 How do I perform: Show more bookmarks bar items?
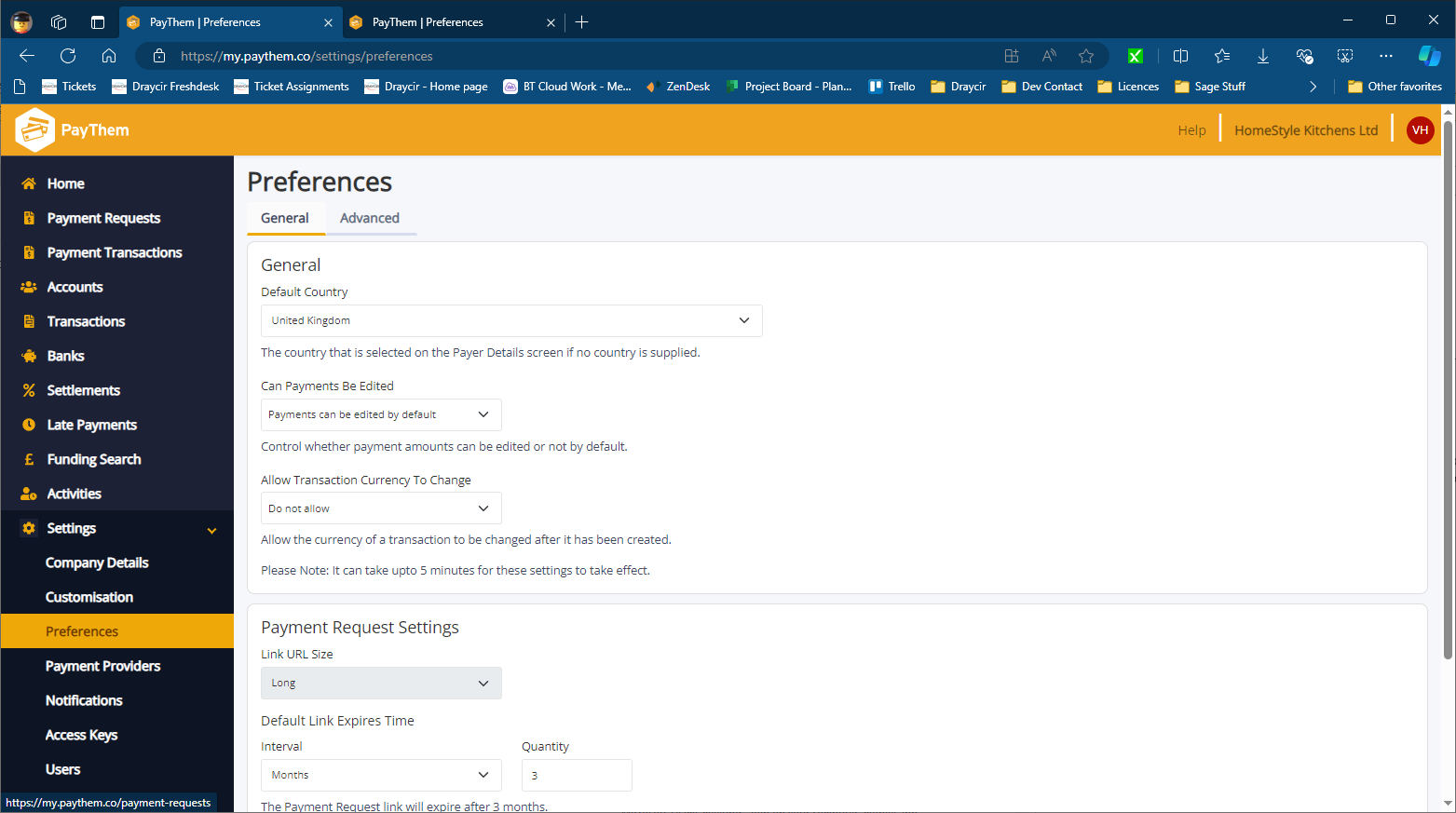[x=1313, y=87]
